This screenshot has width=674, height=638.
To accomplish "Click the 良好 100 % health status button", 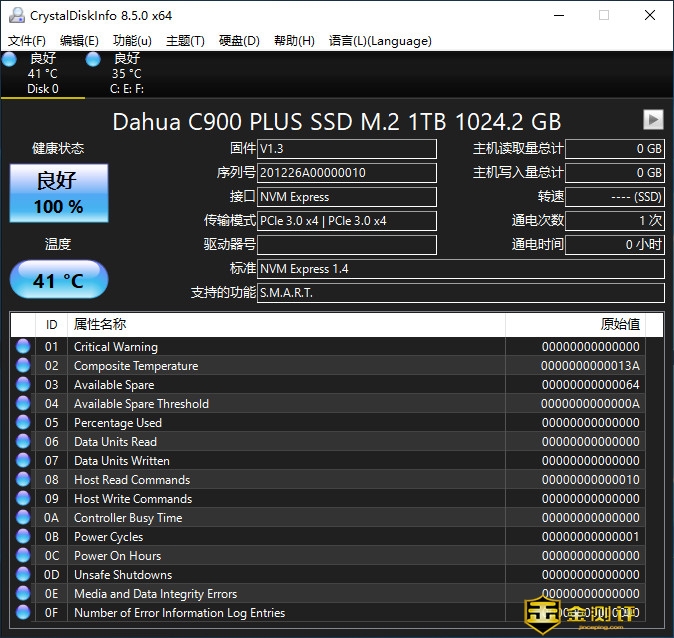I will coord(58,193).
